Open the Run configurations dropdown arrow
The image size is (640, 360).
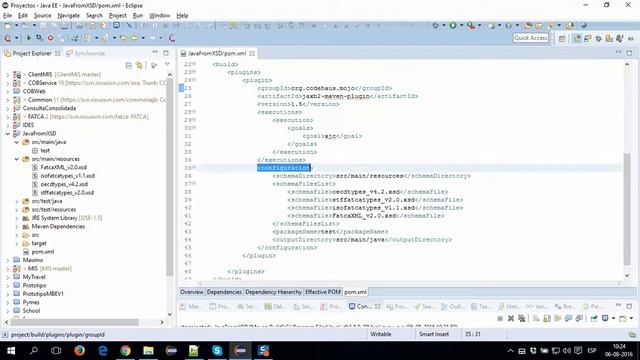(461, 25)
